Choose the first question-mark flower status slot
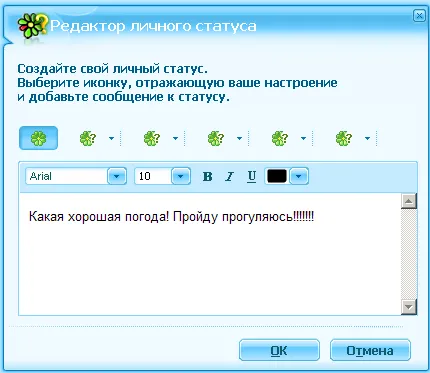The height and width of the screenshot is (373, 430). (x=88, y=138)
